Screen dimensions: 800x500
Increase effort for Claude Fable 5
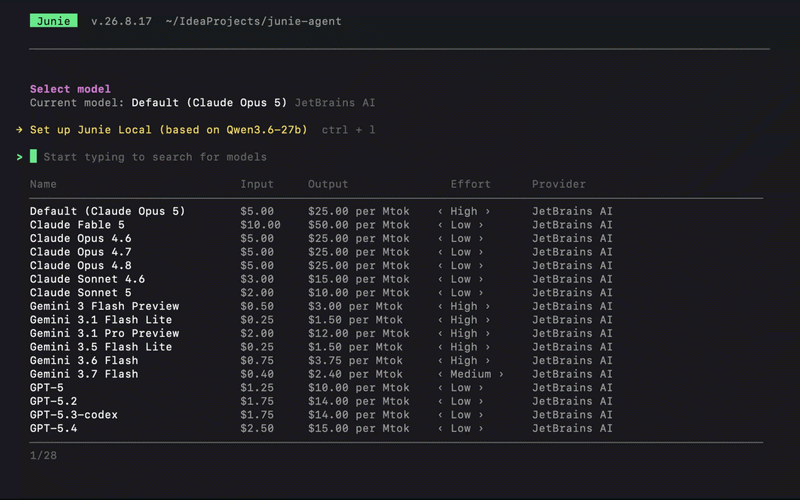pos(481,224)
